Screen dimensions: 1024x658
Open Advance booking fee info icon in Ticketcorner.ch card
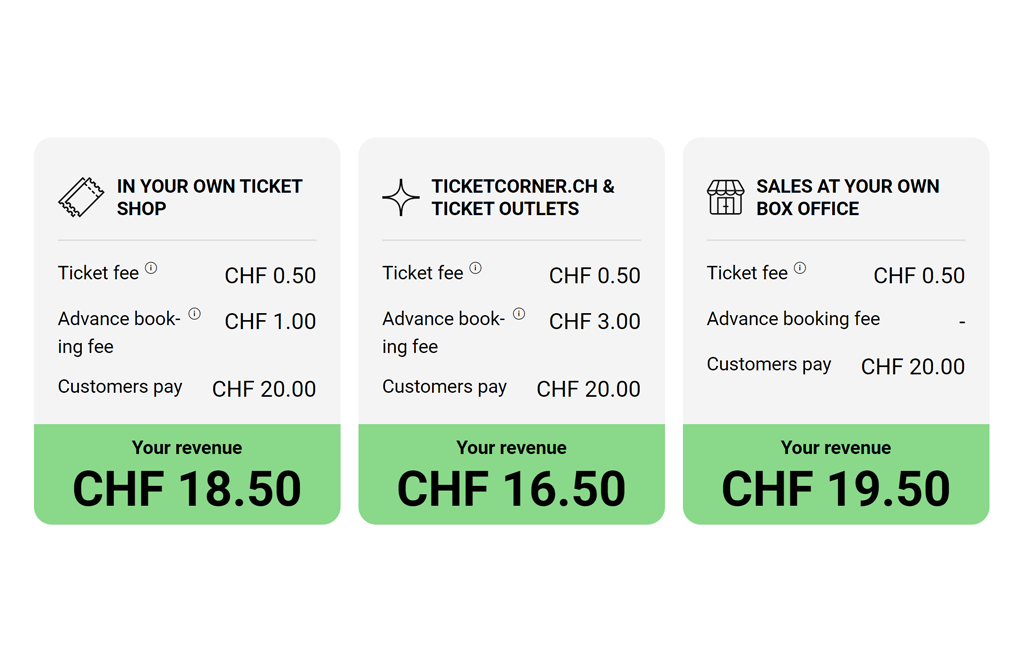[x=519, y=314]
